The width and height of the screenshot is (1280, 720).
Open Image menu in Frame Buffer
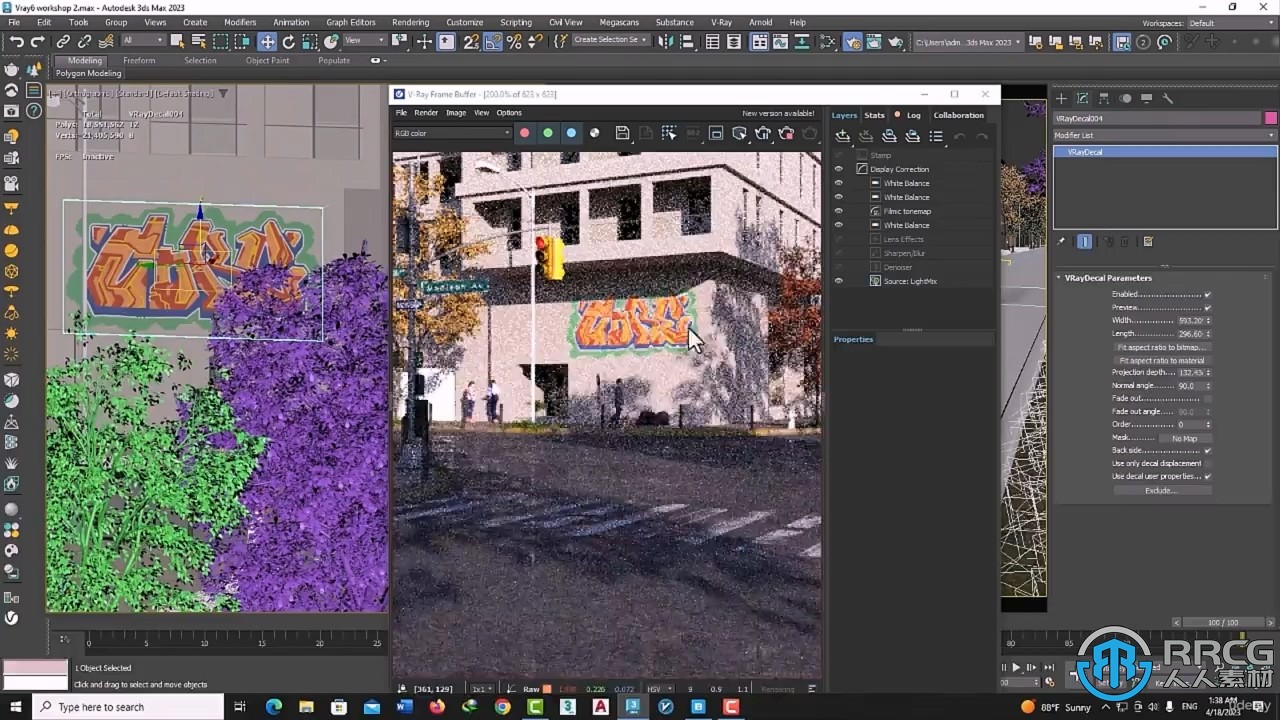coord(456,113)
